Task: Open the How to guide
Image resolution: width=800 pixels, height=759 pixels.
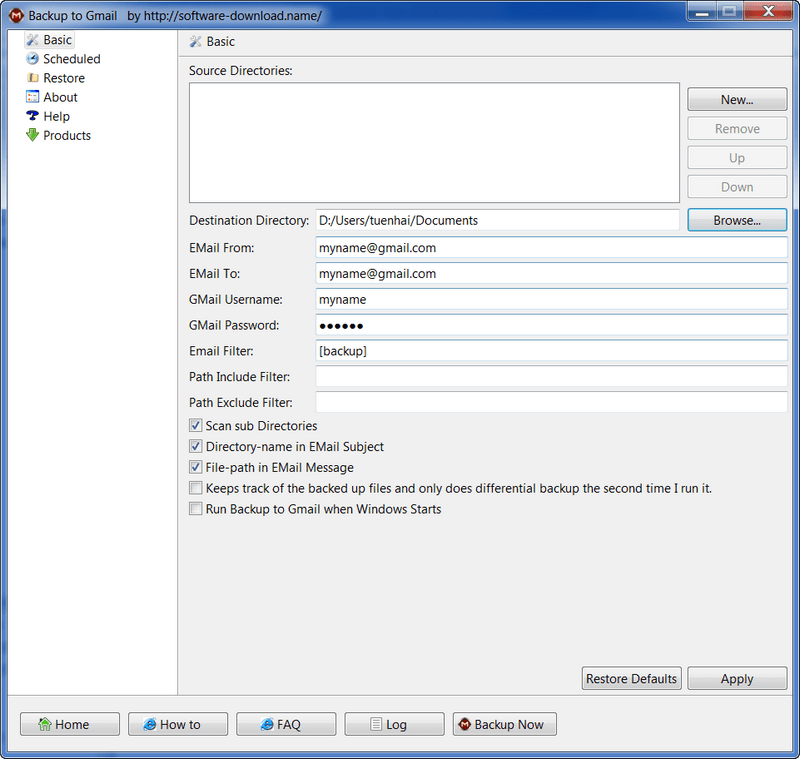Action: point(178,724)
